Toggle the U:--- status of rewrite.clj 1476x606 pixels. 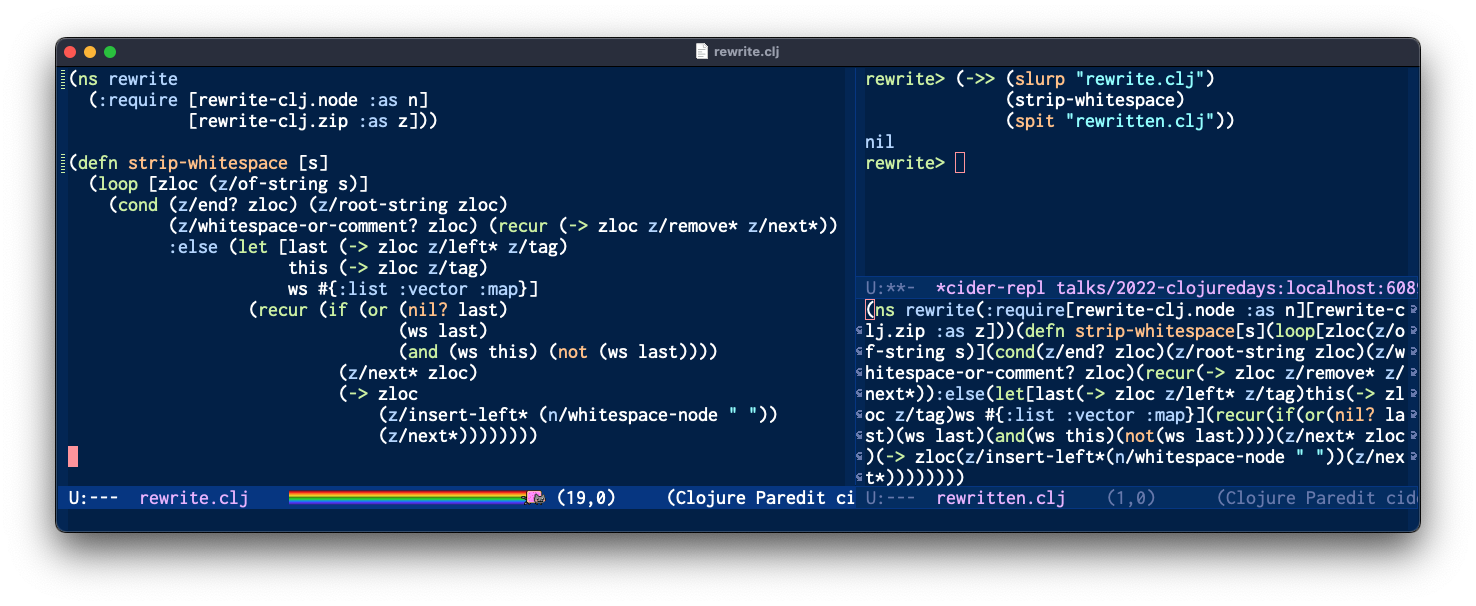pyautogui.click(x=94, y=497)
